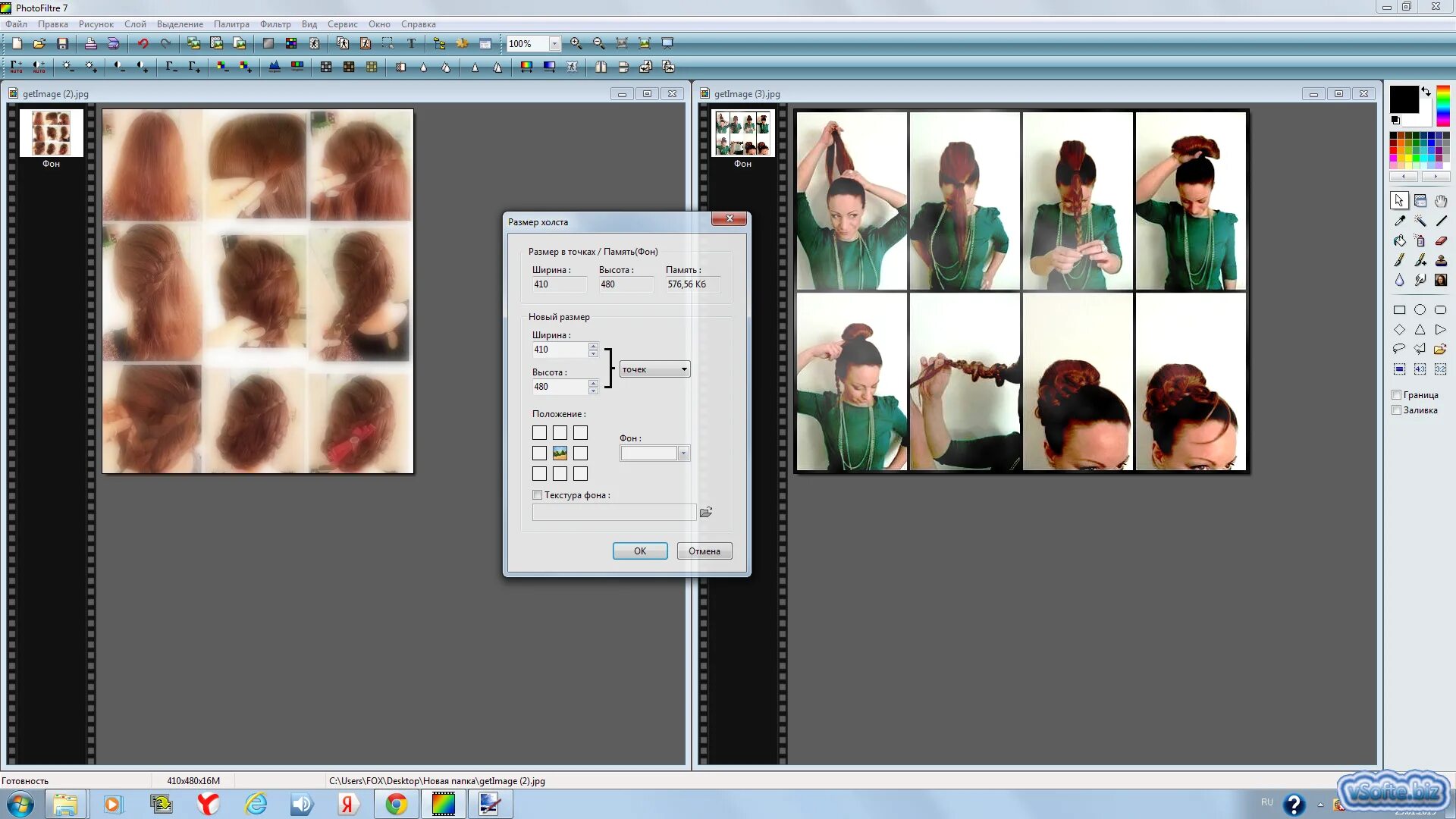The height and width of the screenshot is (819, 1456).
Task: Pick the Pipette eyedropper tool
Action: 1399,221
